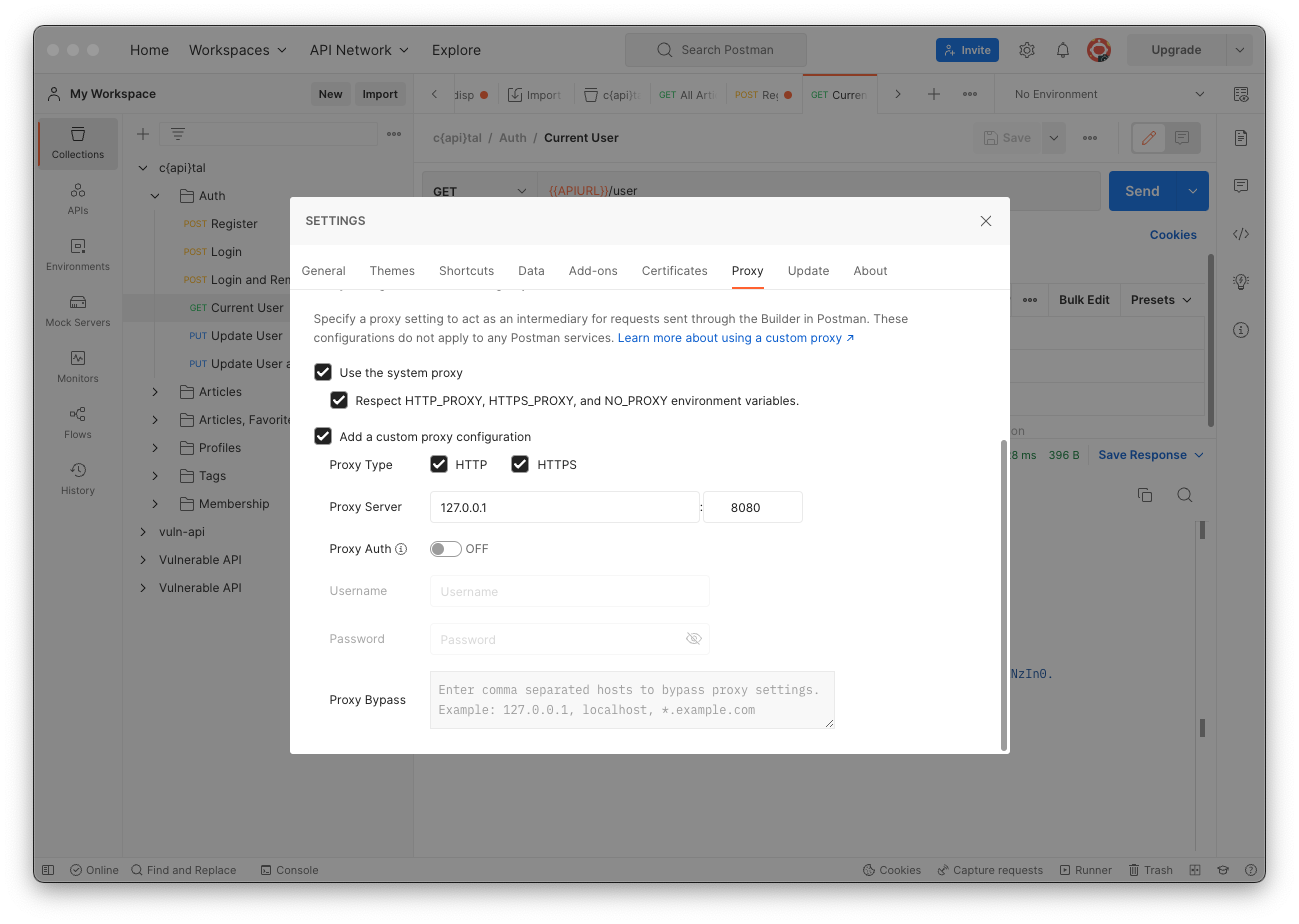Go to the Shortcuts settings tab
This screenshot has height=924, width=1299.
(x=466, y=271)
